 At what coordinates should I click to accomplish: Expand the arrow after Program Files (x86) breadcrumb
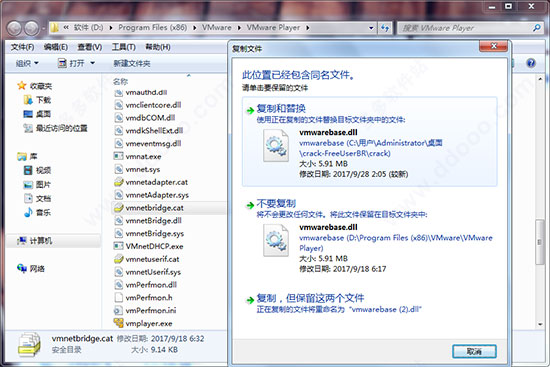coord(195,28)
